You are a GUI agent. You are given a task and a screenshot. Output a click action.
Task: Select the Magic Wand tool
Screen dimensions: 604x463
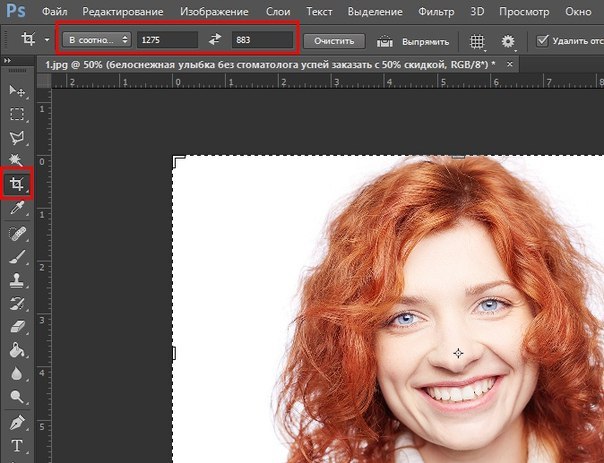tap(17, 160)
